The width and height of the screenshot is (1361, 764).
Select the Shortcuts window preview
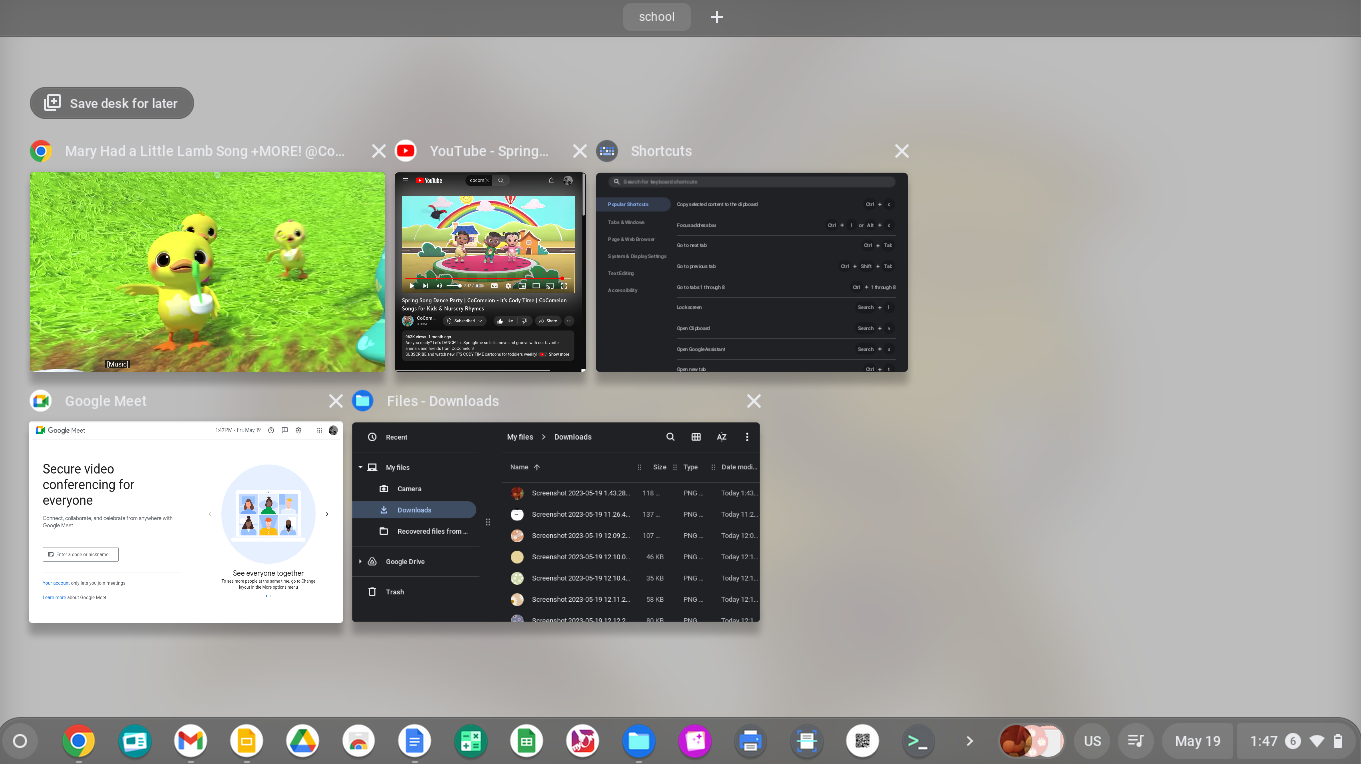click(751, 272)
